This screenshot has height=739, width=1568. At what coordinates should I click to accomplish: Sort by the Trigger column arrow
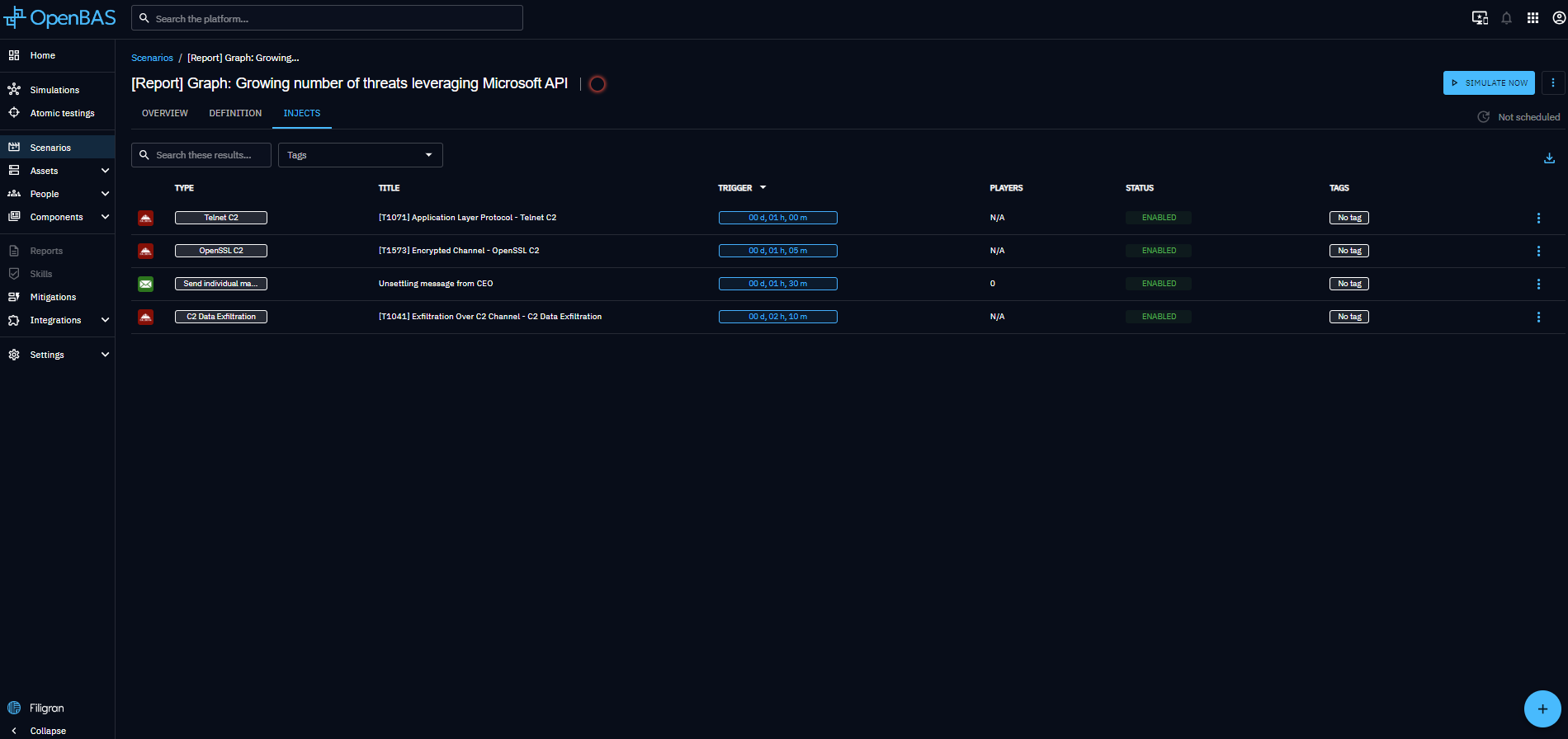click(x=763, y=188)
